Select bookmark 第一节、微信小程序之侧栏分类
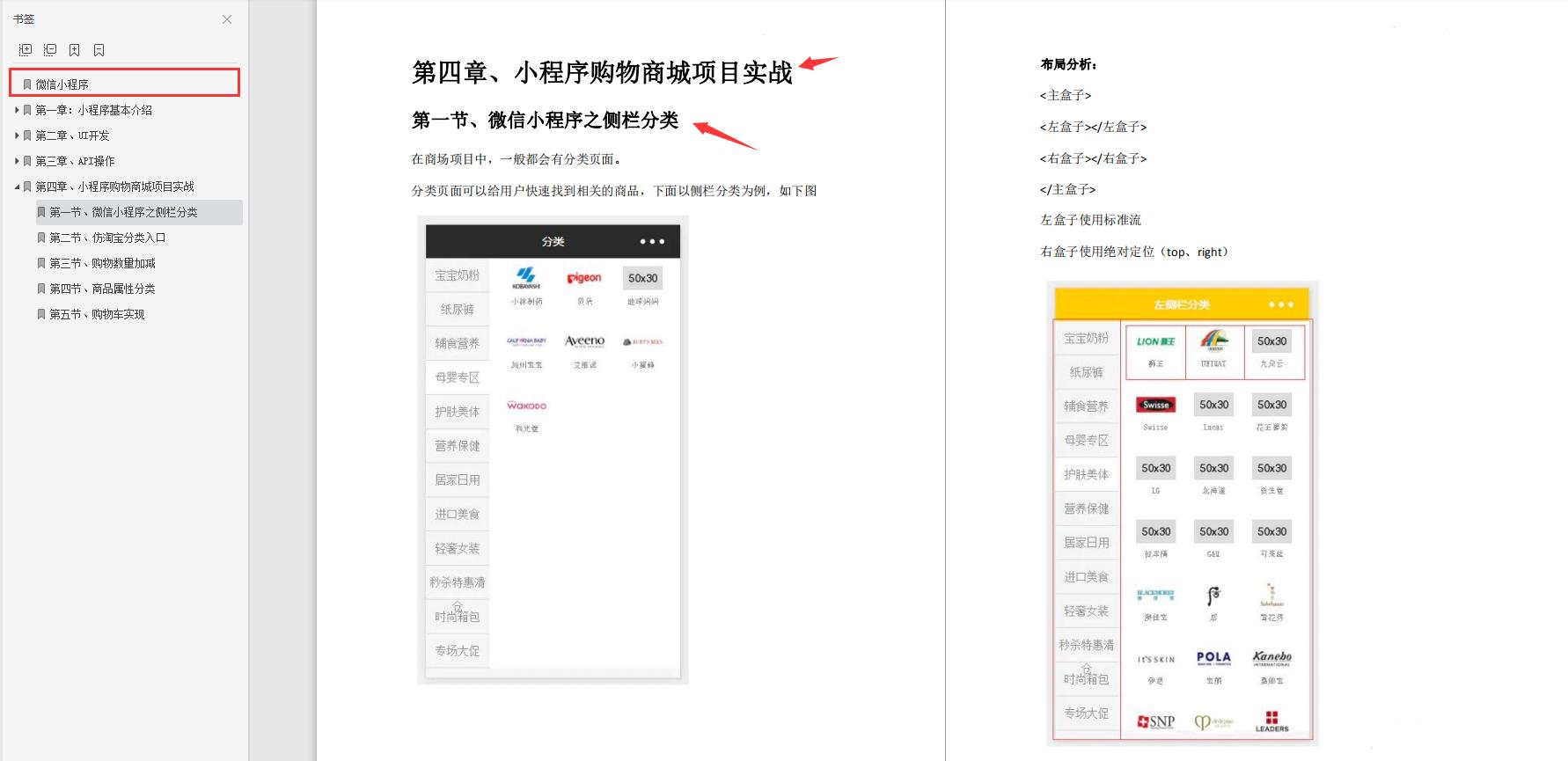1568x761 pixels. tap(139, 212)
